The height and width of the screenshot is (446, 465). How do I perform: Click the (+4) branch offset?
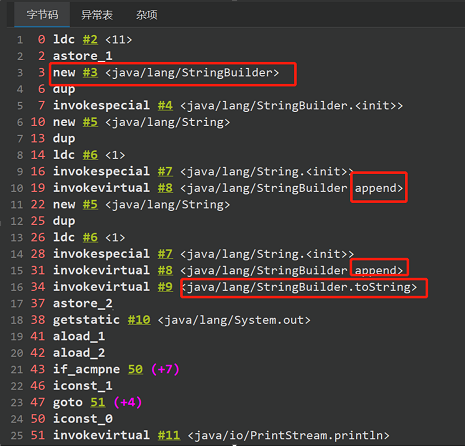[128, 402]
